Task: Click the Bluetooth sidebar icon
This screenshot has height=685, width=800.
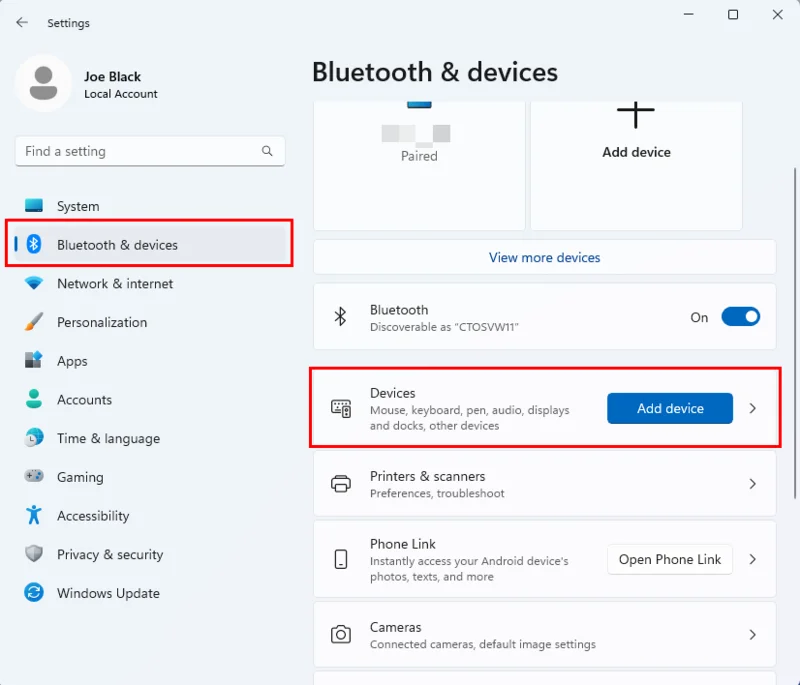Action: (34, 244)
